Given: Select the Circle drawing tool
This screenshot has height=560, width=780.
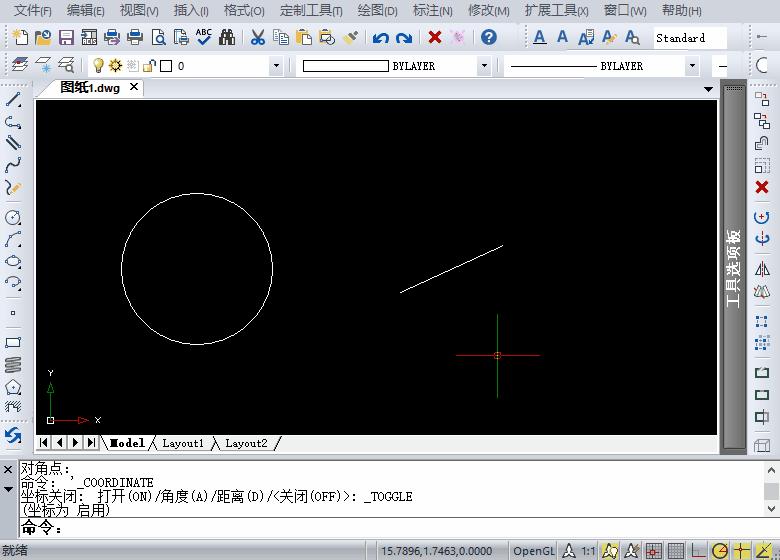Looking at the screenshot, I should click(13, 217).
